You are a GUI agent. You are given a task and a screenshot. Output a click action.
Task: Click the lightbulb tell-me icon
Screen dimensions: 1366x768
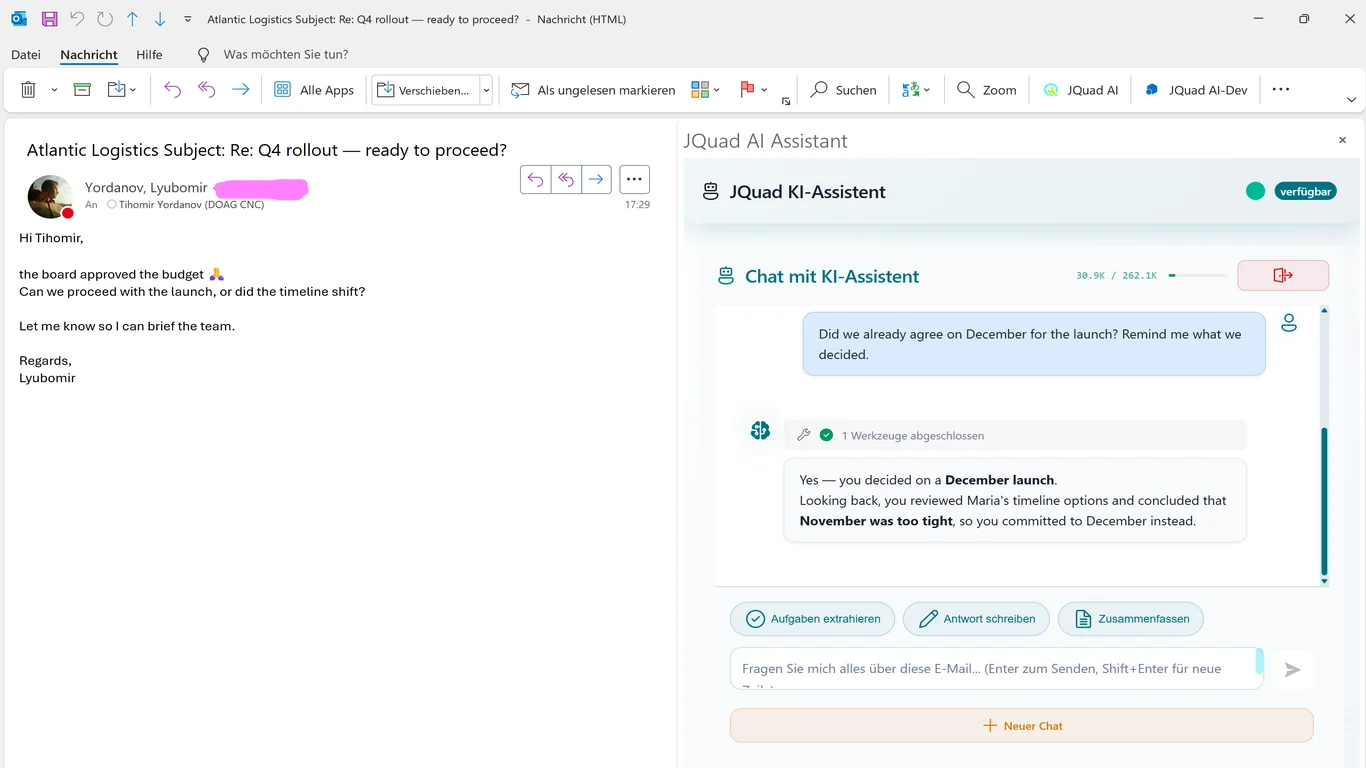[x=204, y=55]
